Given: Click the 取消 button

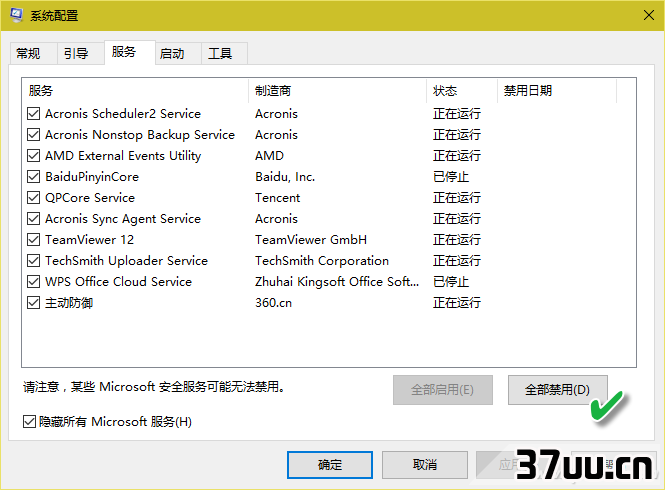Looking at the screenshot, I should click(x=425, y=465).
